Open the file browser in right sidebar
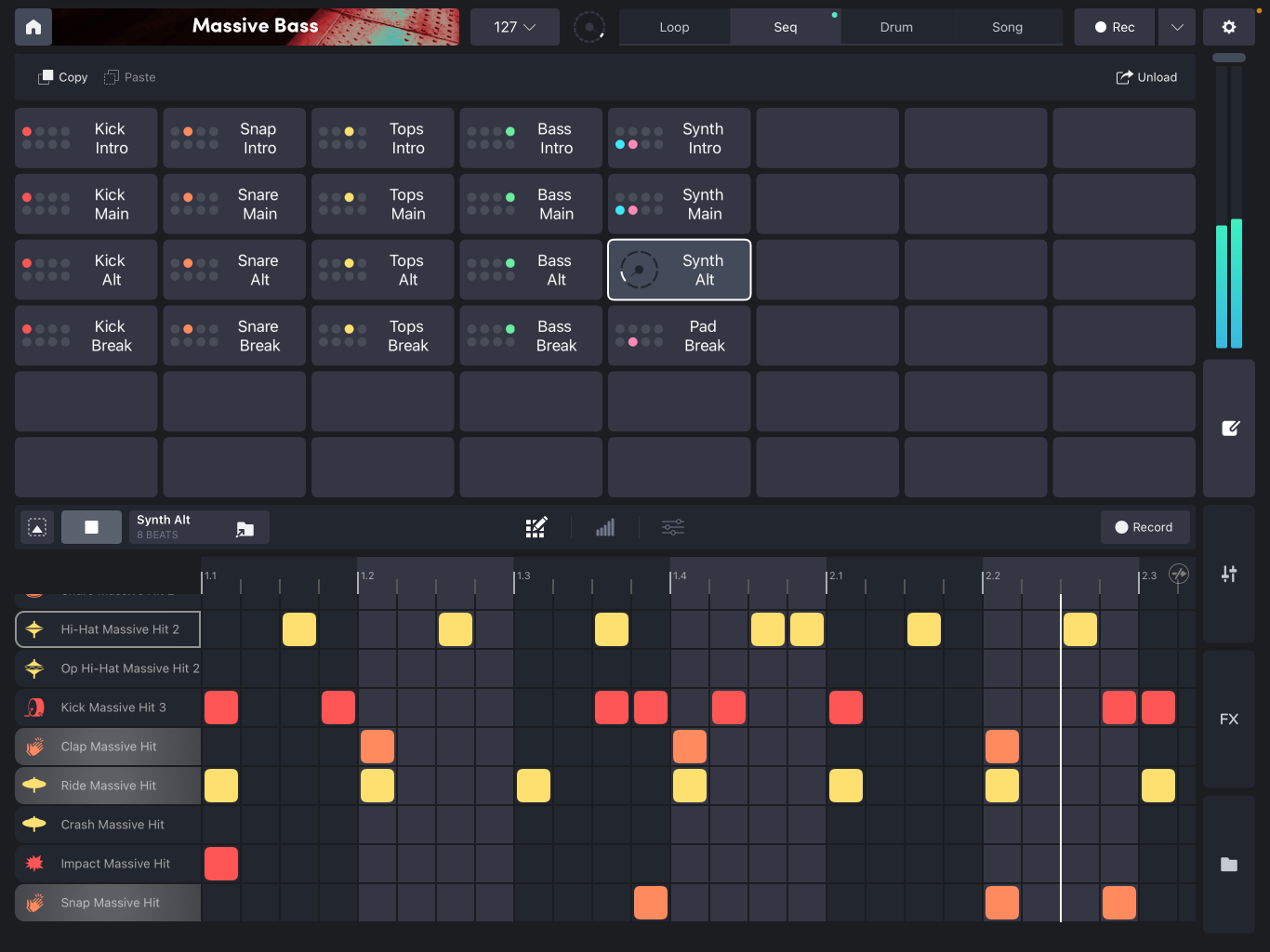This screenshot has width=1270, height=952. (x=1229, y=865)
